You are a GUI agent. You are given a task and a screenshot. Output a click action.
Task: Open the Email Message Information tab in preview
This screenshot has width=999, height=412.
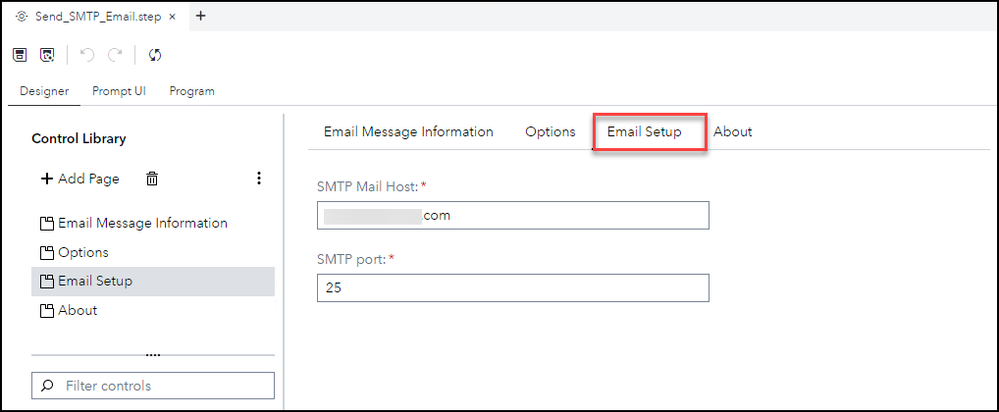point(408,132)
